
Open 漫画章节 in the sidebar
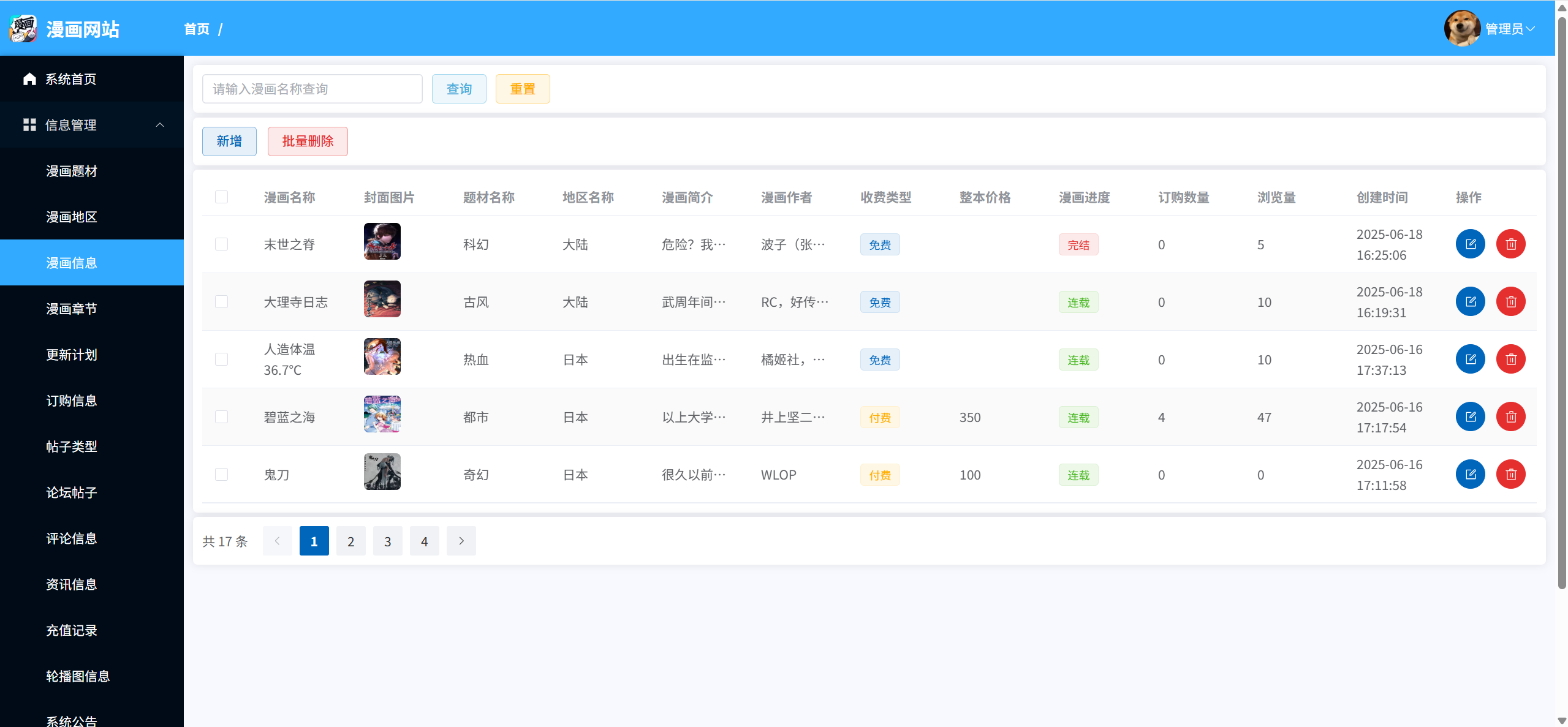pos(72,309)
